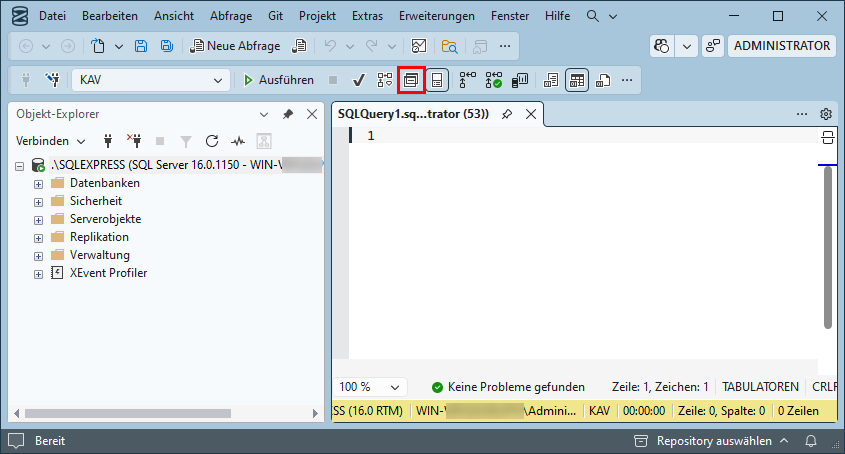Open the KAV database dropdown
Viewport: 845px width, 454px height.
(218, 80)
